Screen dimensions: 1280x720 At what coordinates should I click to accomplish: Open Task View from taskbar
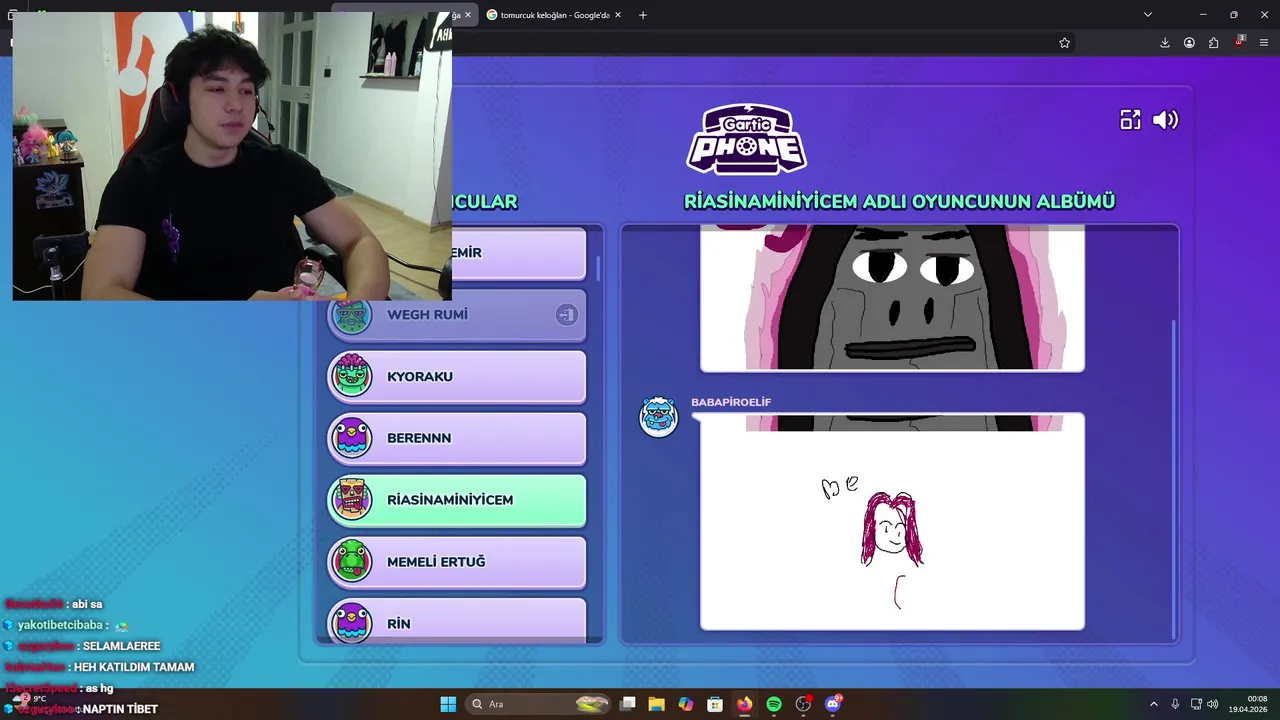tap(628, 704)
